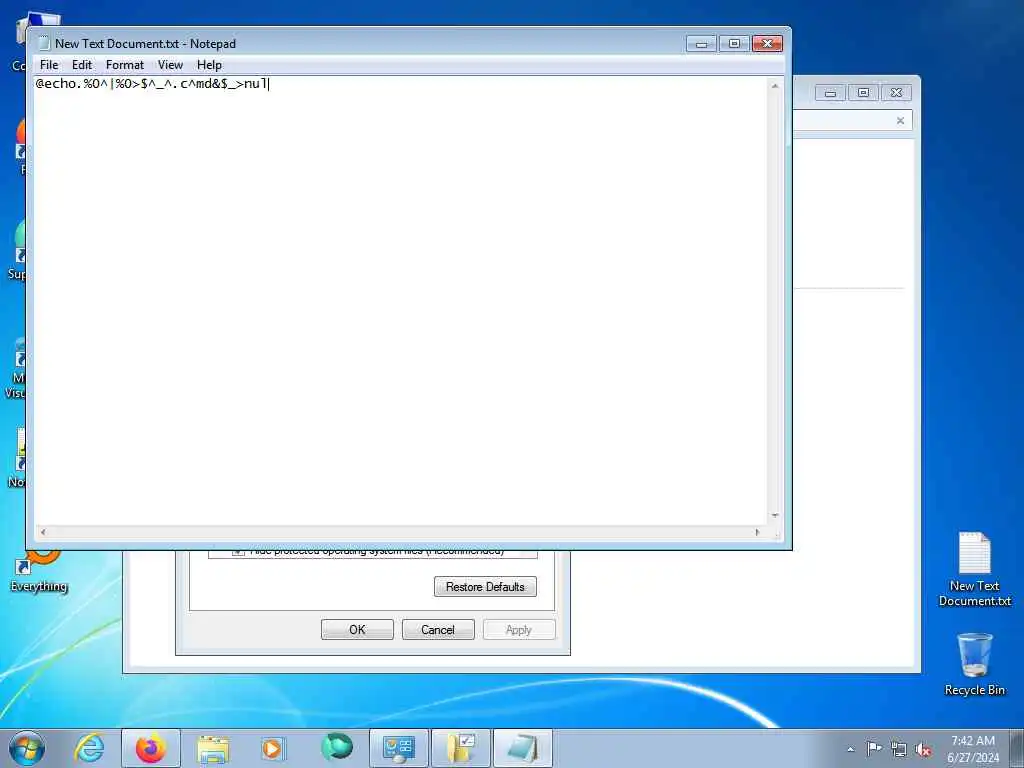This screenshot has height=768, width=1024.
Task: Select the Recycle Bin desktop icon
Action: point(974,664)
